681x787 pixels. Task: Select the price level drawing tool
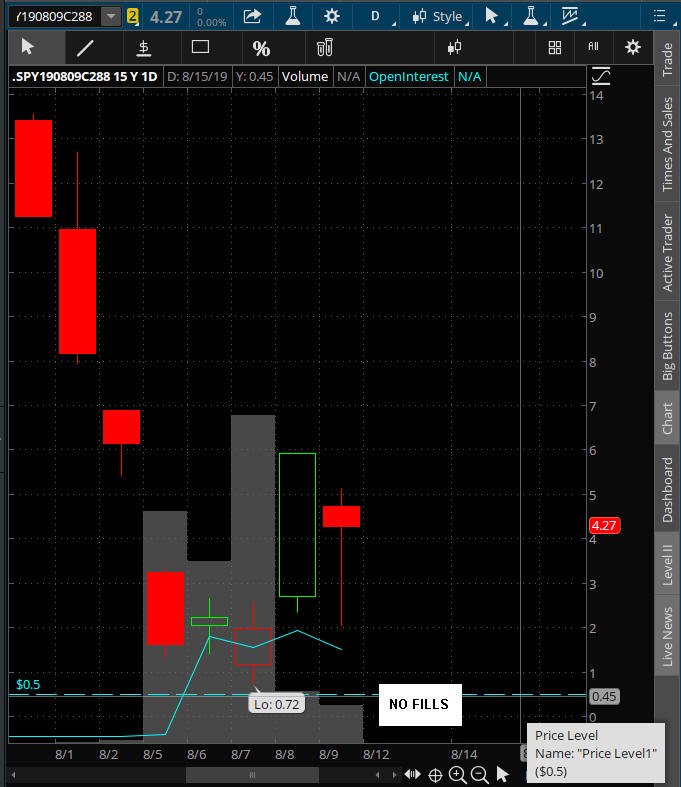point(144,48)
